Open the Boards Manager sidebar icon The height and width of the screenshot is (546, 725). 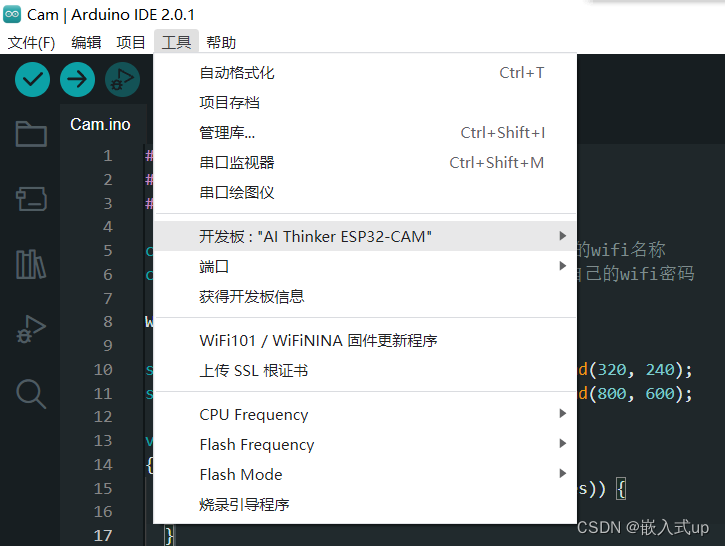pyautogui.click(x=31, y=199)
